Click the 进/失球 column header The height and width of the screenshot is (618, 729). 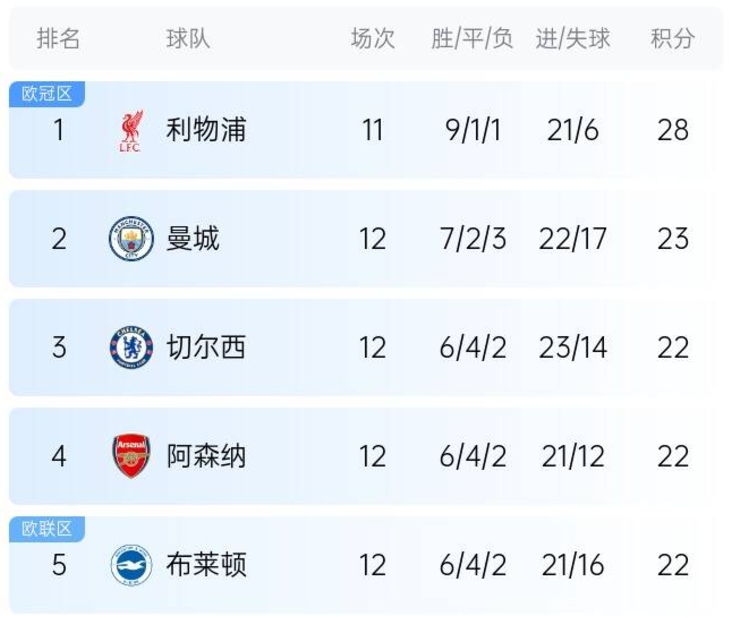[572, 38]
